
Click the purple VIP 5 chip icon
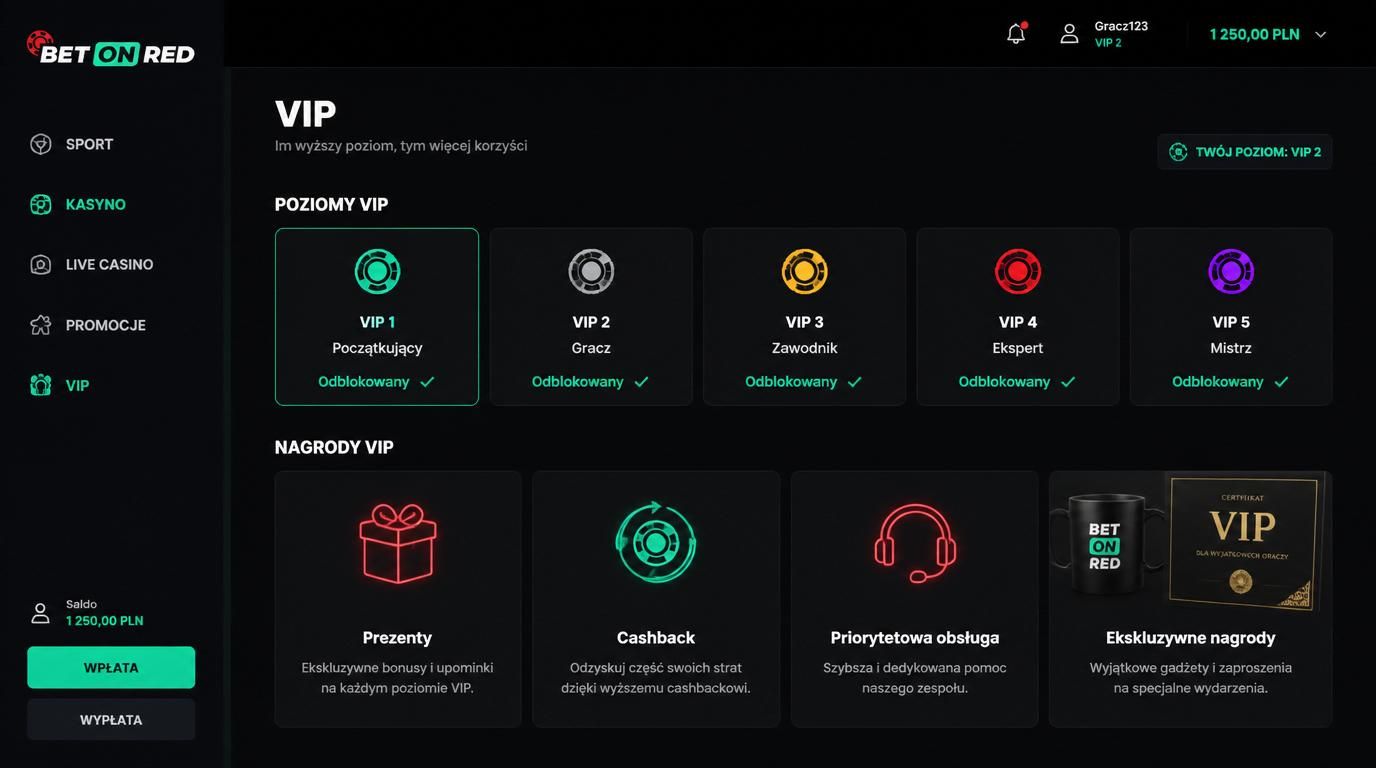(1231, 271)
